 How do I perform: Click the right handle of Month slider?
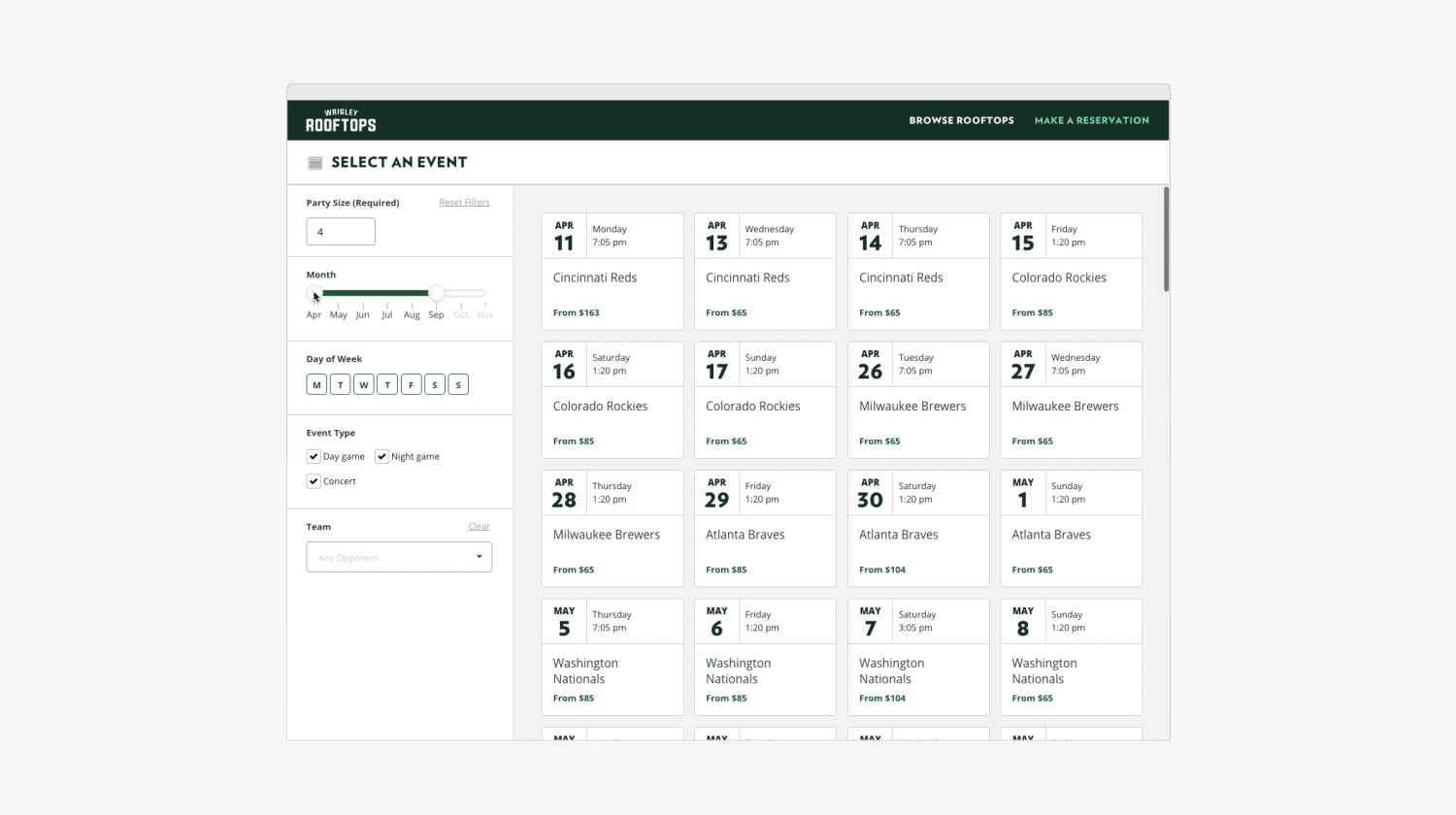437,293
